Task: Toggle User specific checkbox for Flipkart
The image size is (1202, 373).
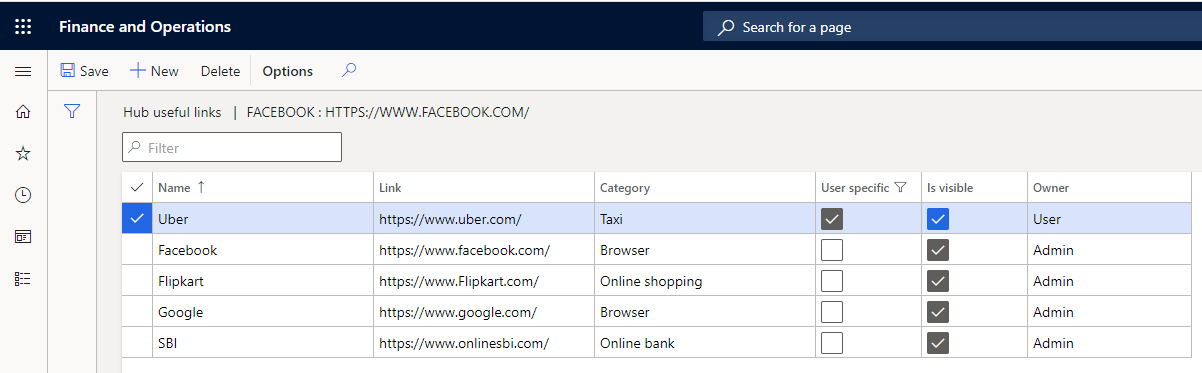Action: 832,281
